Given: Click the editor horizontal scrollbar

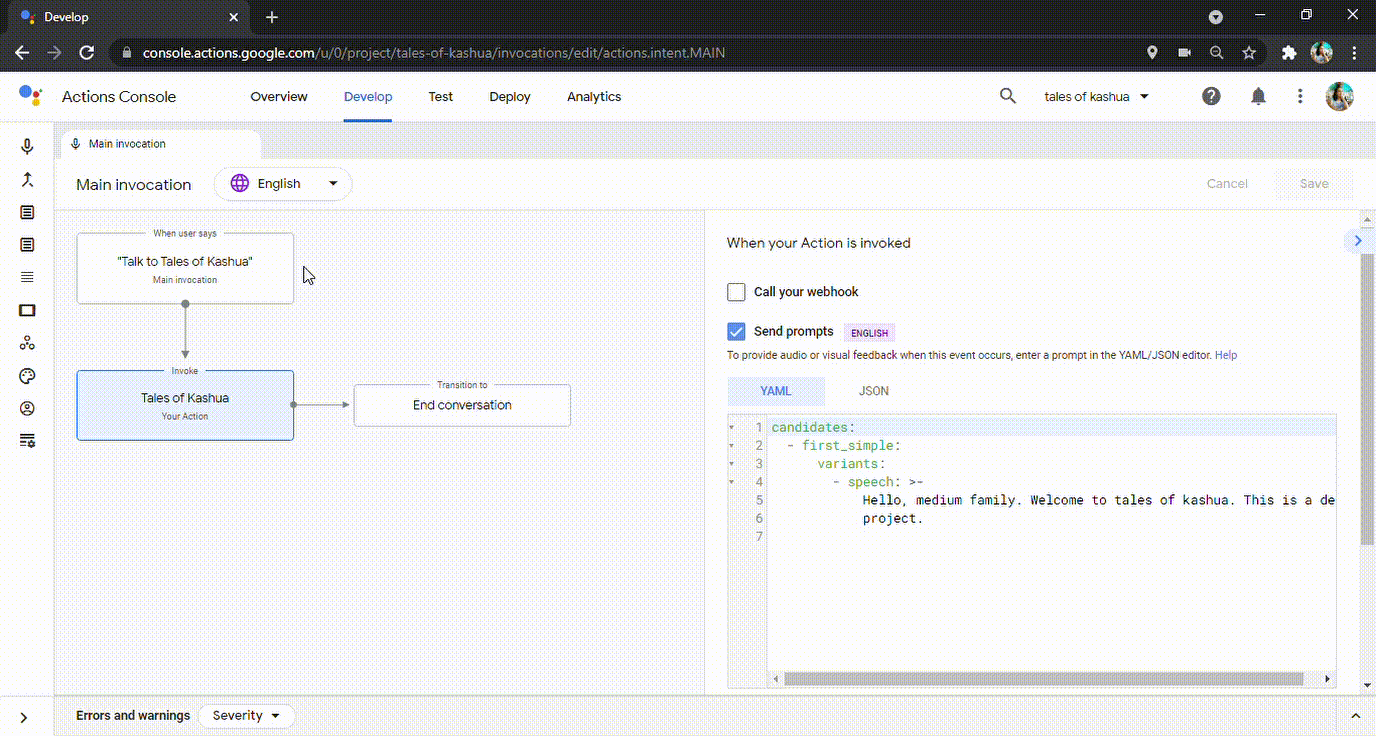Looking at the screenshot, I should [1044, 679].
